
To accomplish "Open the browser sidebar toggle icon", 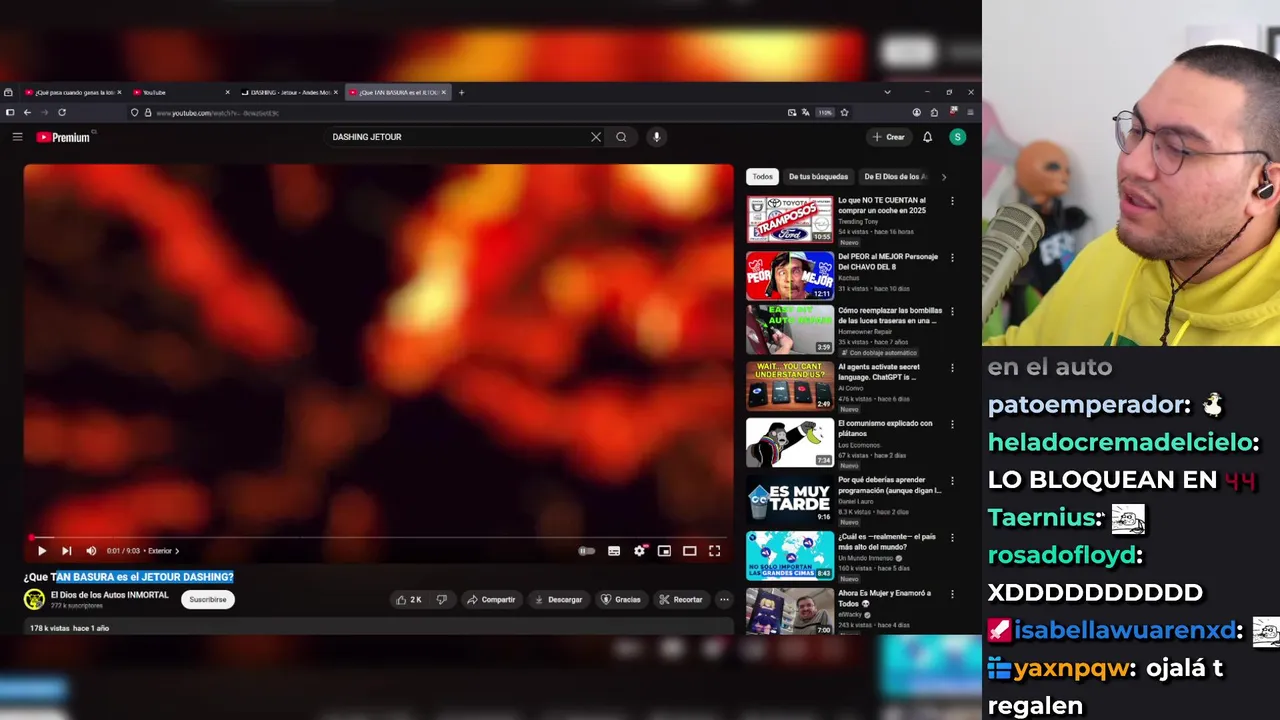I will [x=9, y=113].
